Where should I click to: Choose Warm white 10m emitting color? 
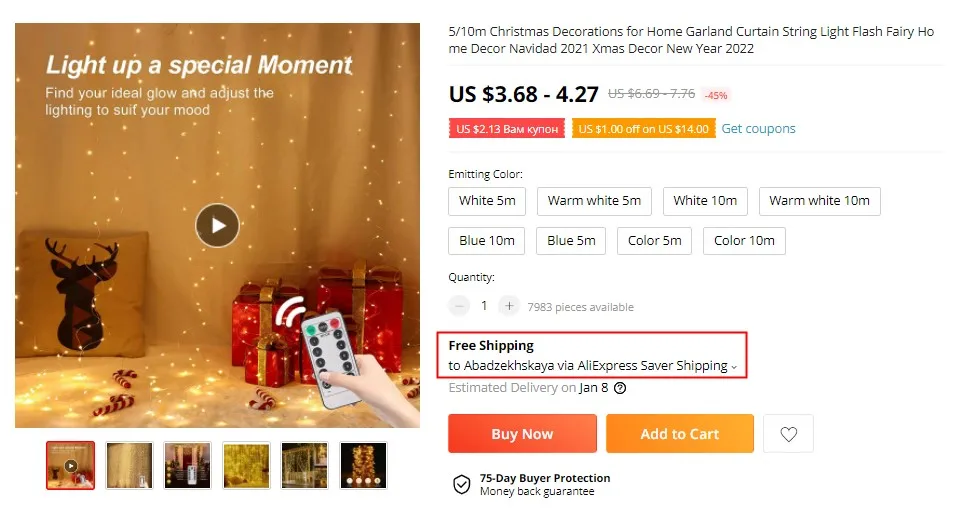point(820,201)
